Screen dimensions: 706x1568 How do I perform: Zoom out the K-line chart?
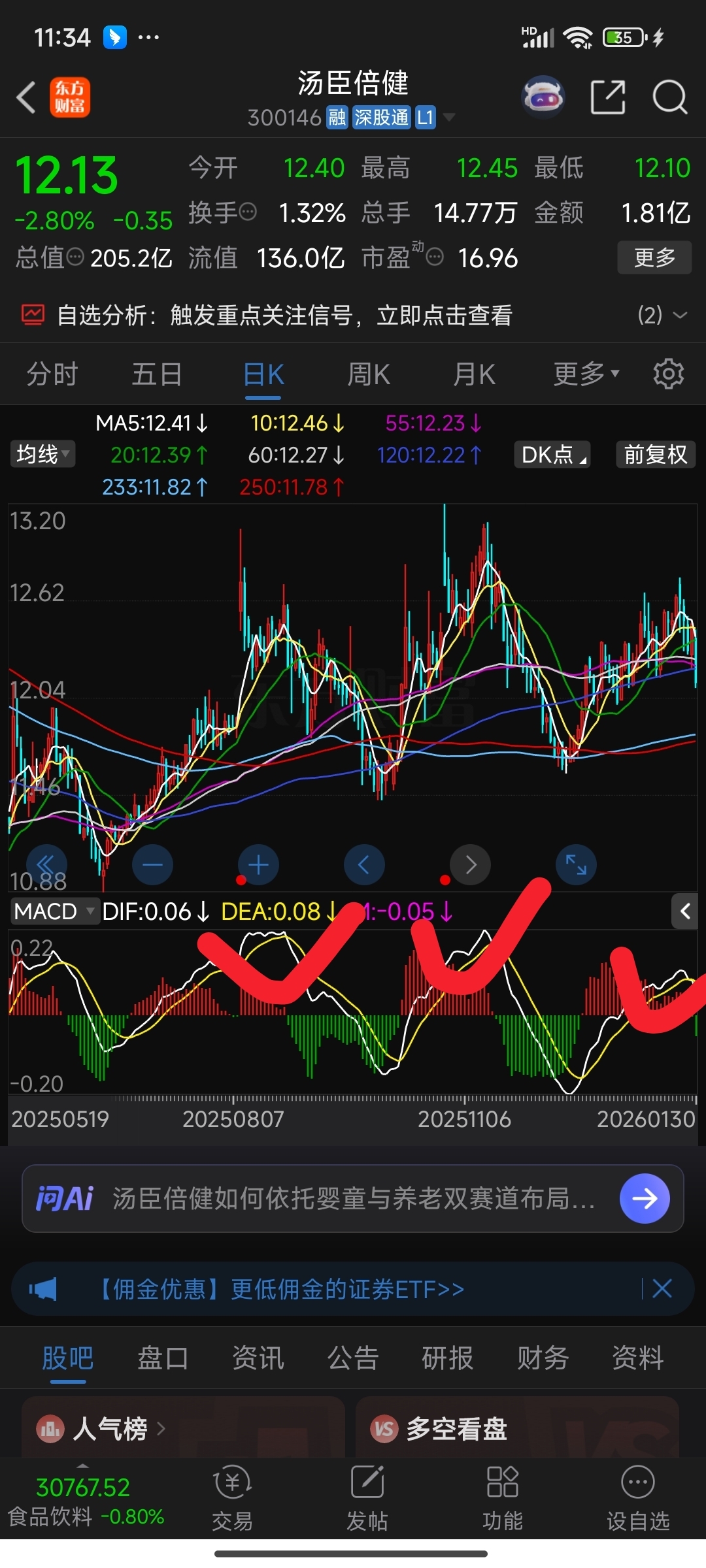point(152,865)
